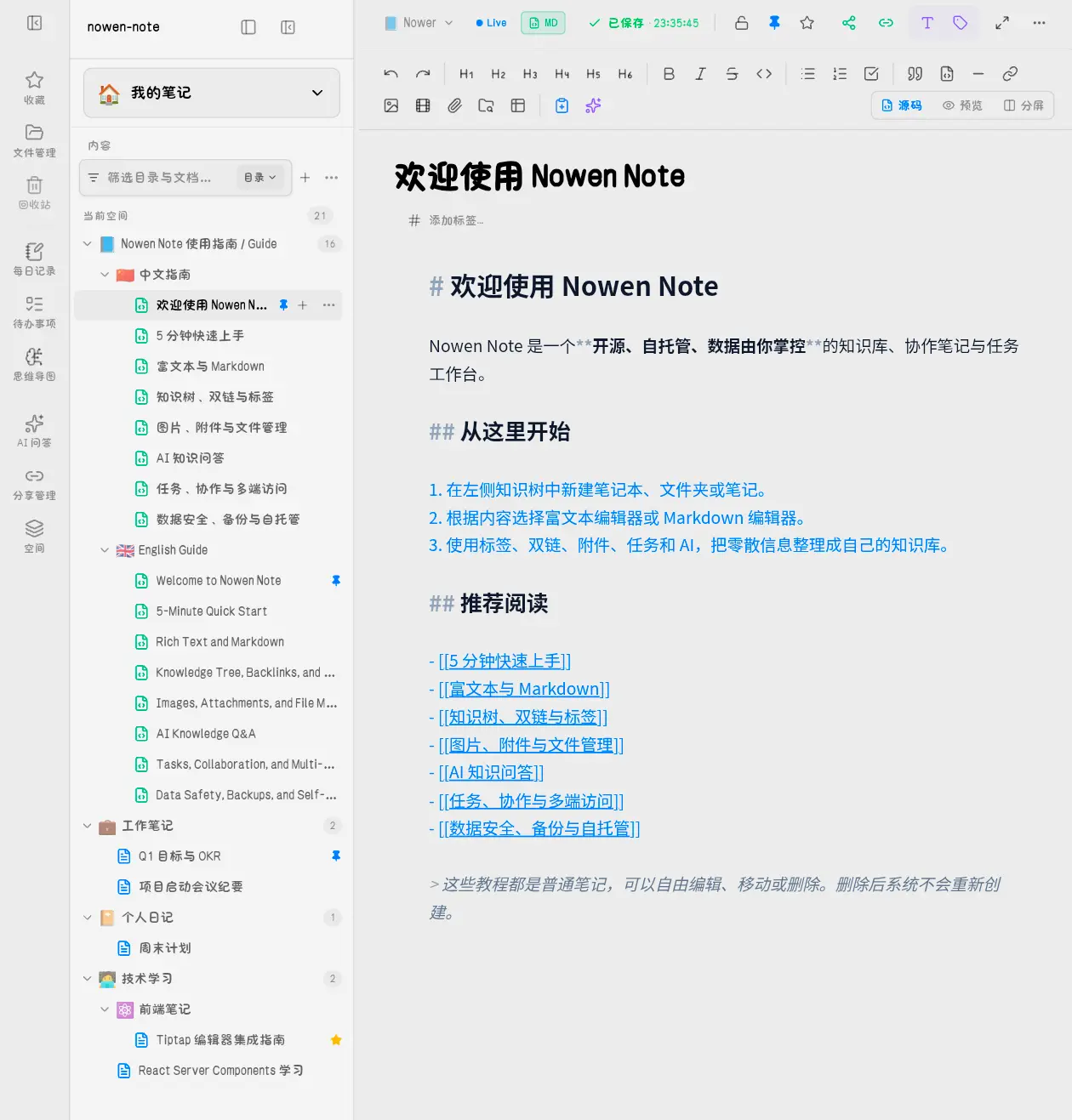Insert a numbered list

pos(840,74)
